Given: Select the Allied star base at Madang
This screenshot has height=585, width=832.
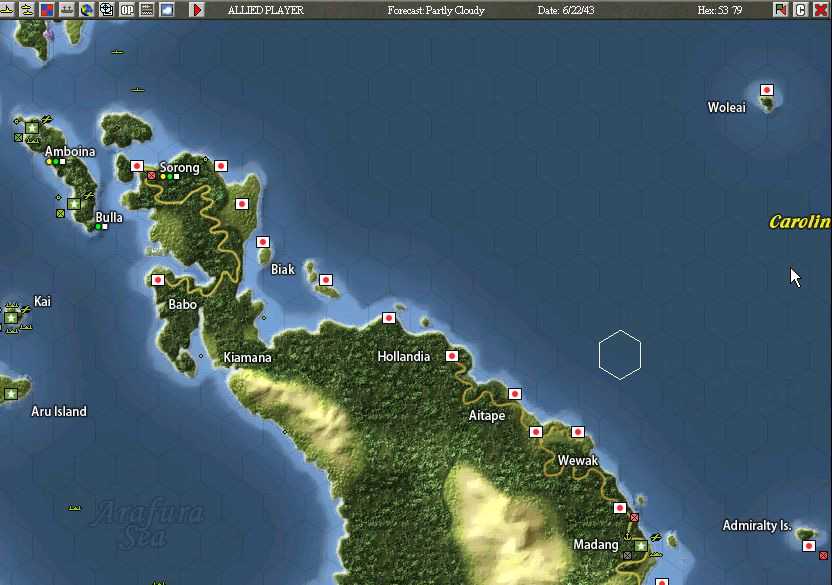Looking at the screenshot, I should [641, 546].
